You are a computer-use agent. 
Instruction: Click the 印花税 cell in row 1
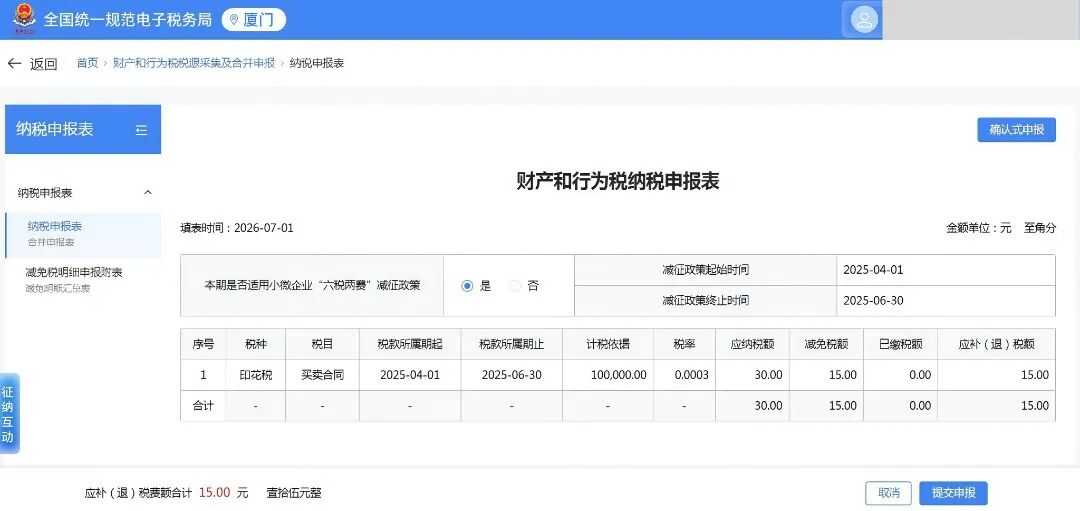(x=256, y=375)
